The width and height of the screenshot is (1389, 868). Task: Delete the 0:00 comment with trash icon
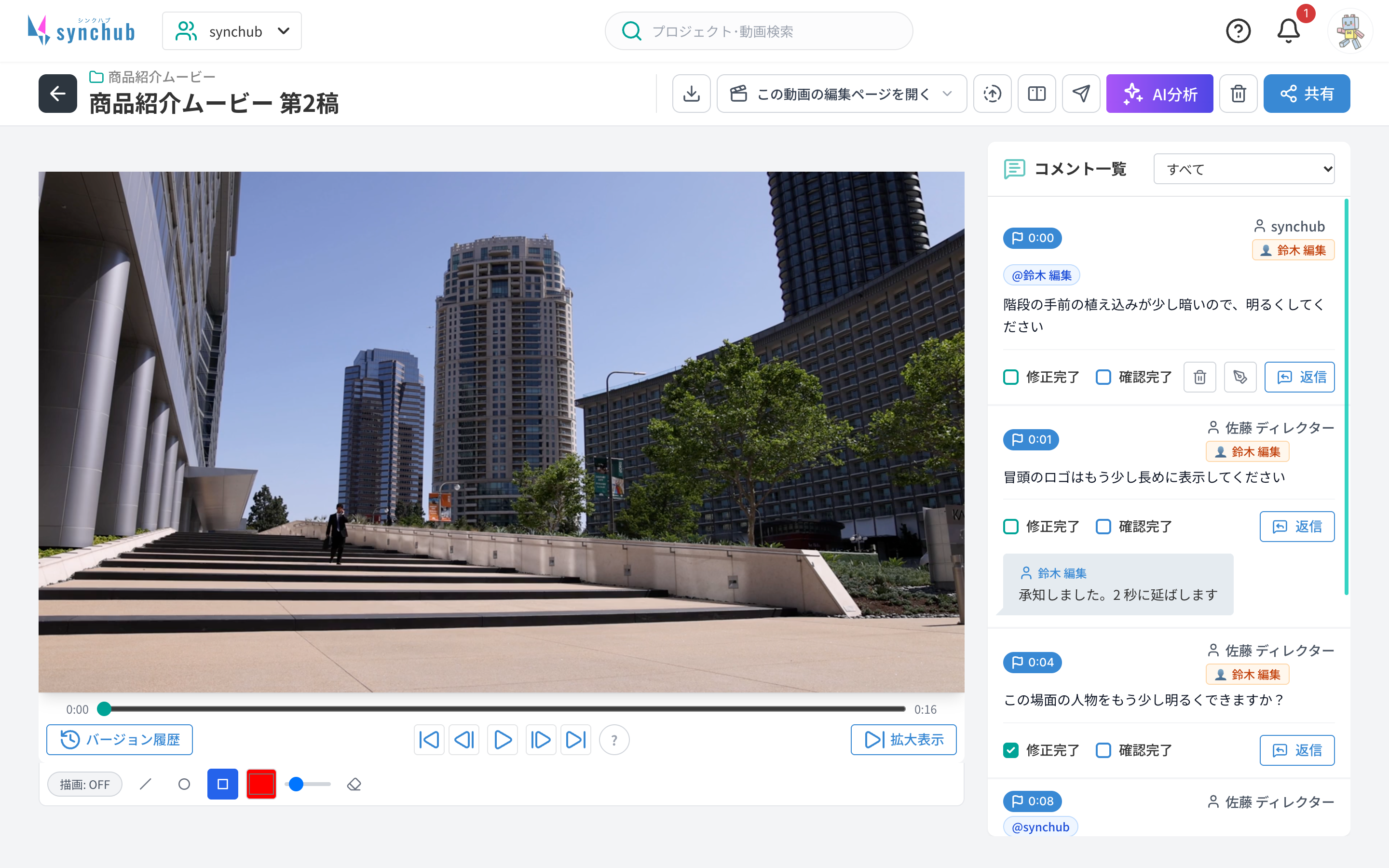(x=1199, y=377)
